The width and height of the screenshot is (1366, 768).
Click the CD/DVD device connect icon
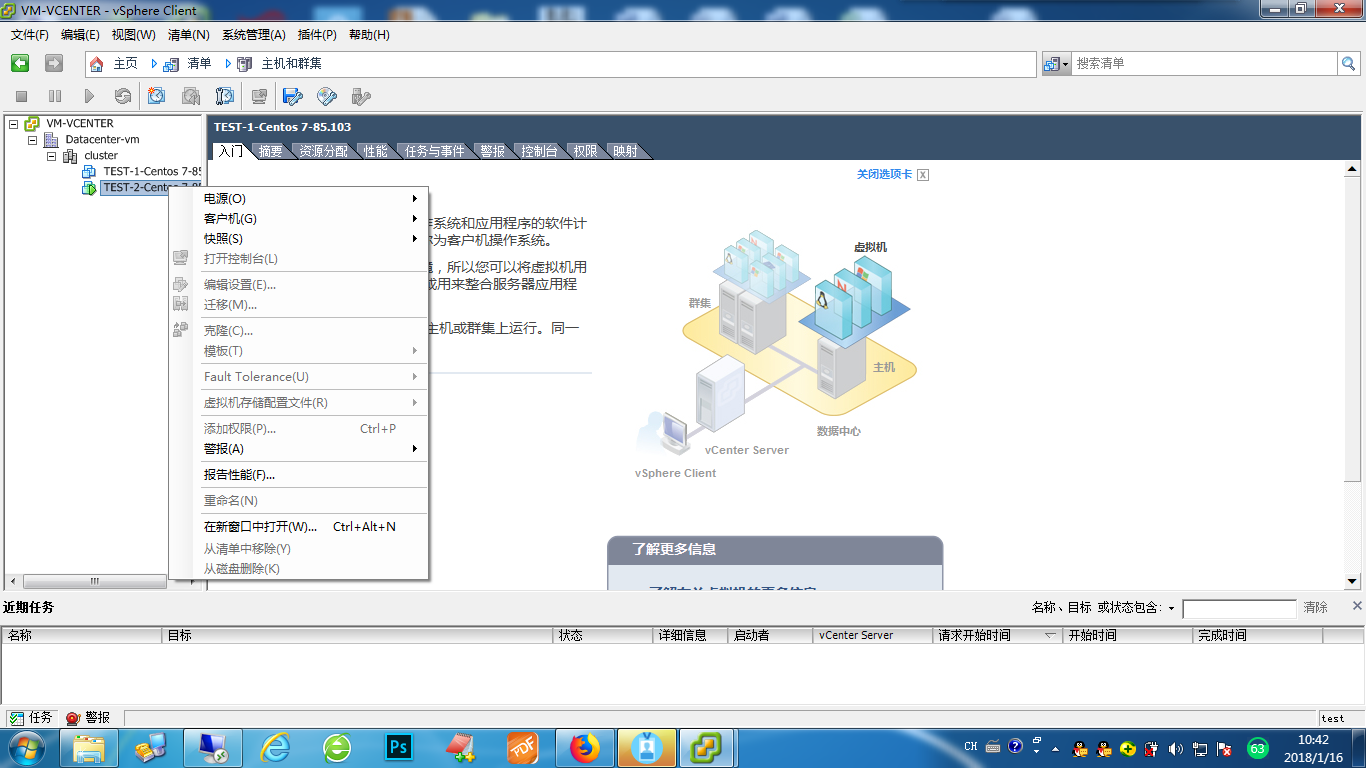pyautogui.click(x=327, y=96)
